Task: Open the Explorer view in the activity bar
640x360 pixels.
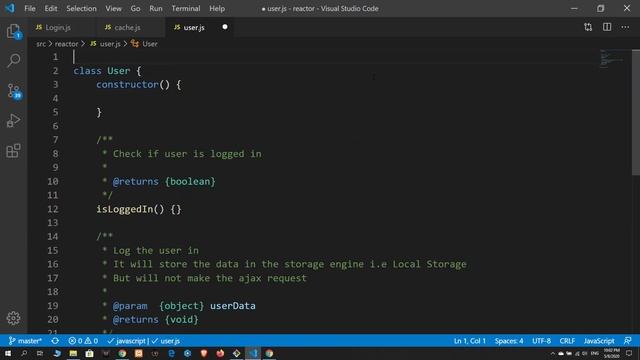Action: click(x=13, y=31)
